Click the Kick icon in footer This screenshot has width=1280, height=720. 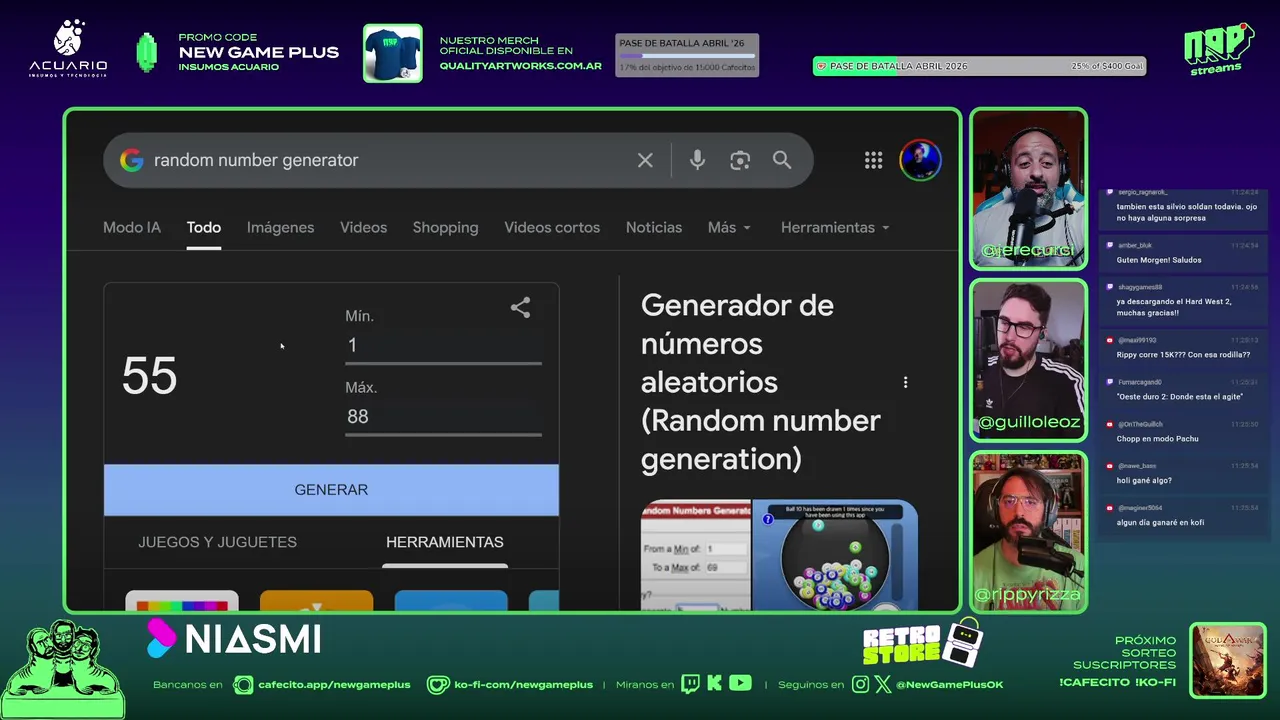click(715, 684)
